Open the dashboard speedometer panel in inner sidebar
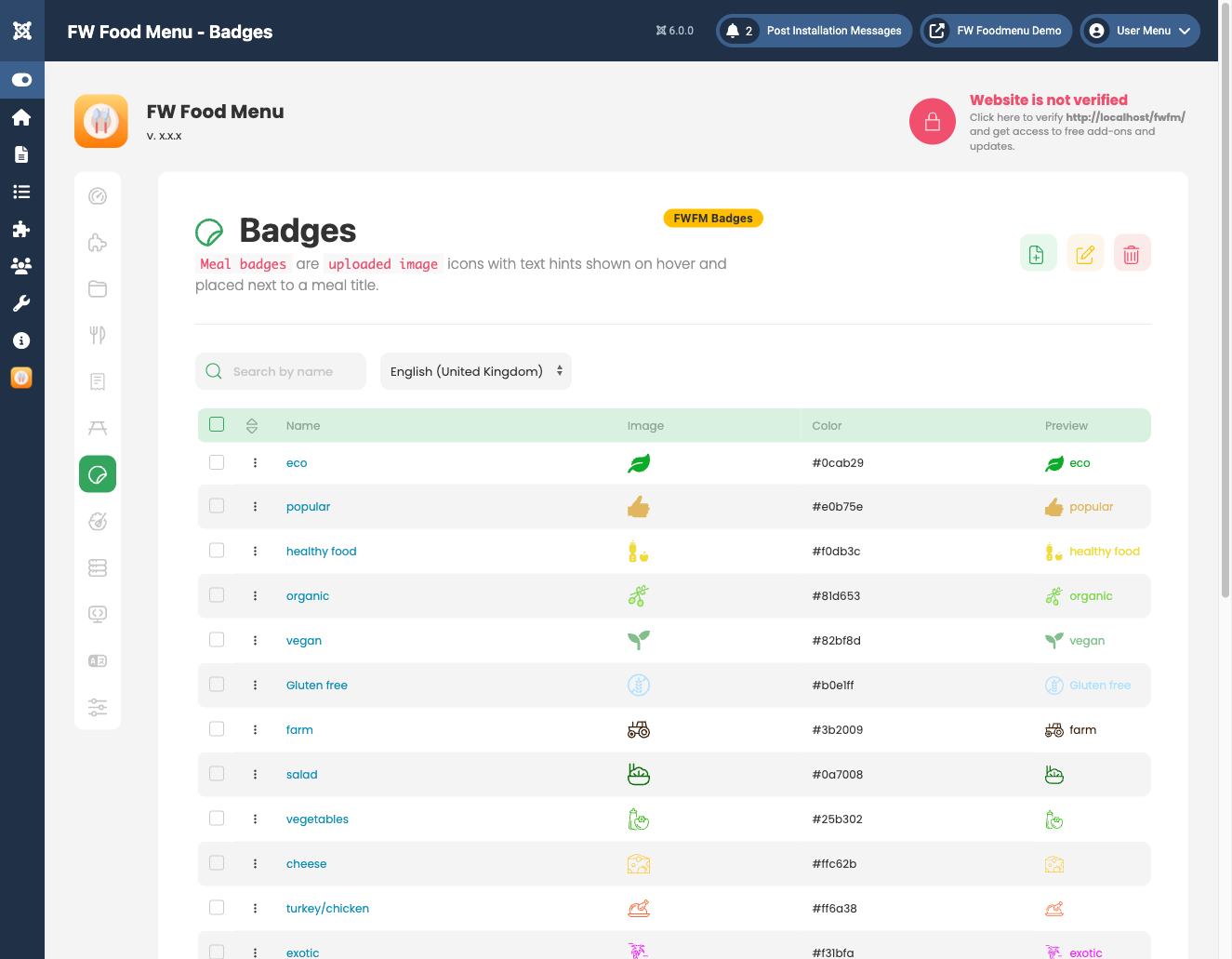 pyautogui.click(x=98, y=196)
